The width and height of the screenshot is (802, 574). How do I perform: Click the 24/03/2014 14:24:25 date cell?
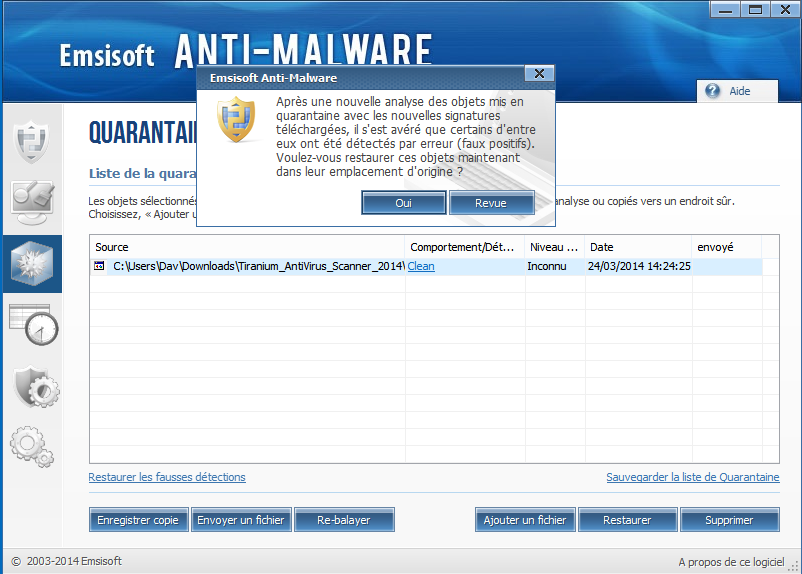(639, 266)
